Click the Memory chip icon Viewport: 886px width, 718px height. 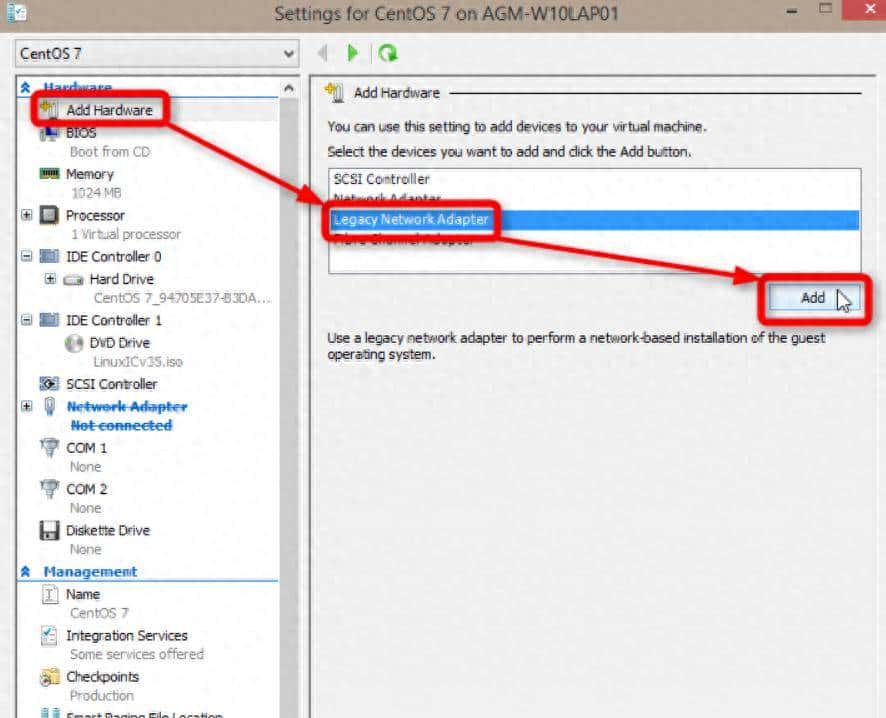coord(49,173)
